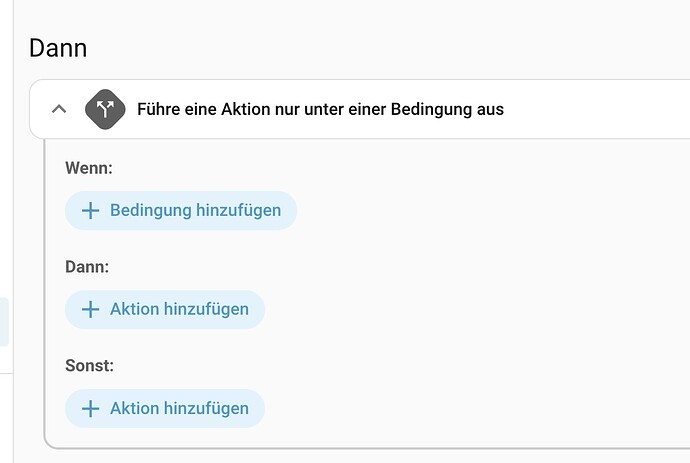Viewport: 690px width, 463px height.
Task: Click text Aktion hinzufügen in the Dann block
Action: click(179, 310)
